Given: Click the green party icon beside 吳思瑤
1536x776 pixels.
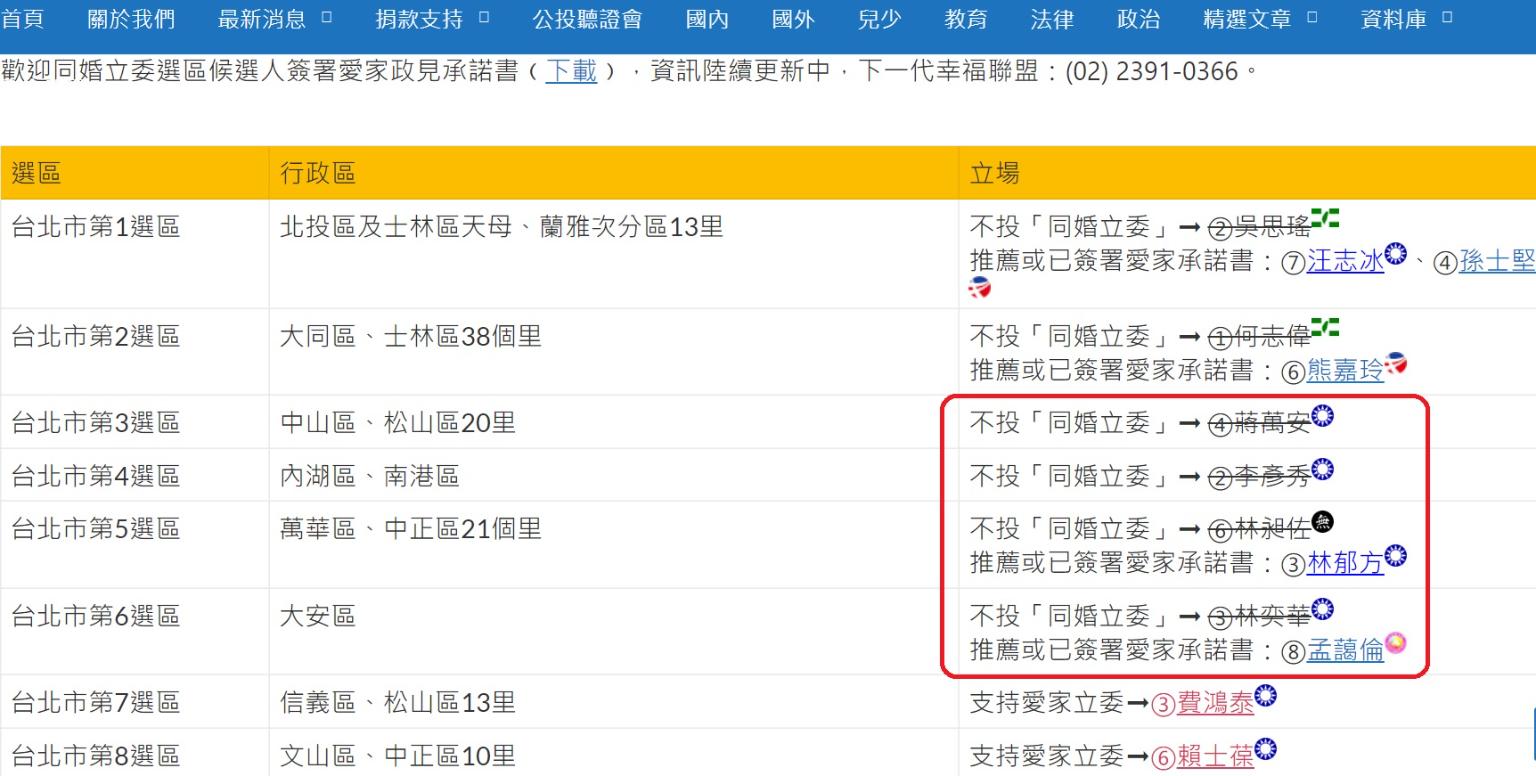Looking at the screenshot, I should click(1325, 217).
